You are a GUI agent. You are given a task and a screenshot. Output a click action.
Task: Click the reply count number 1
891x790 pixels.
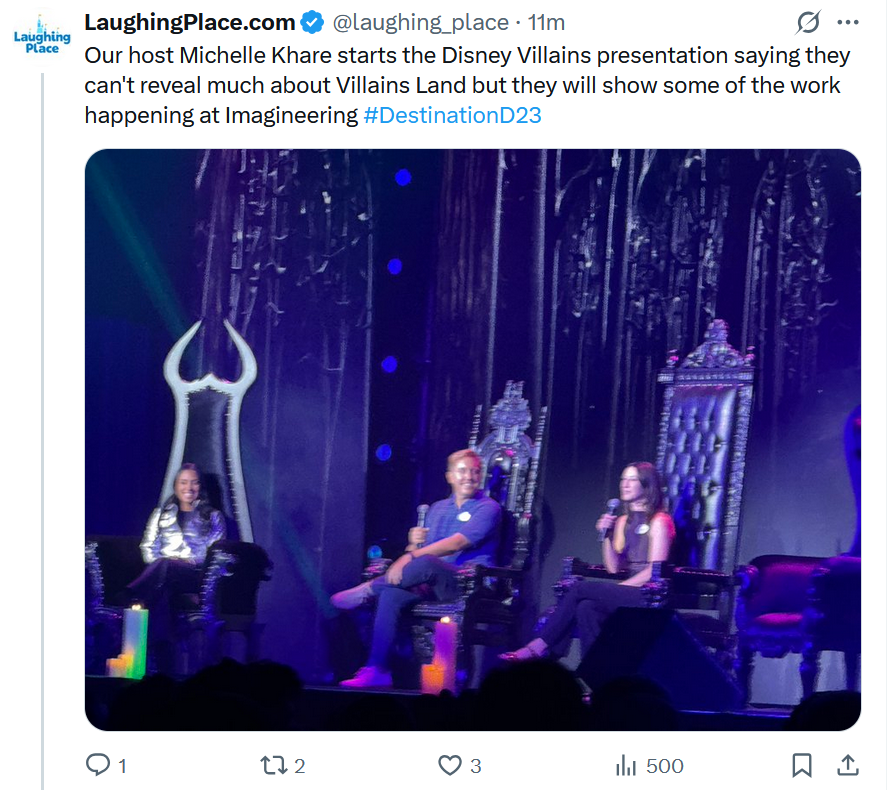[x=122, y=767]
